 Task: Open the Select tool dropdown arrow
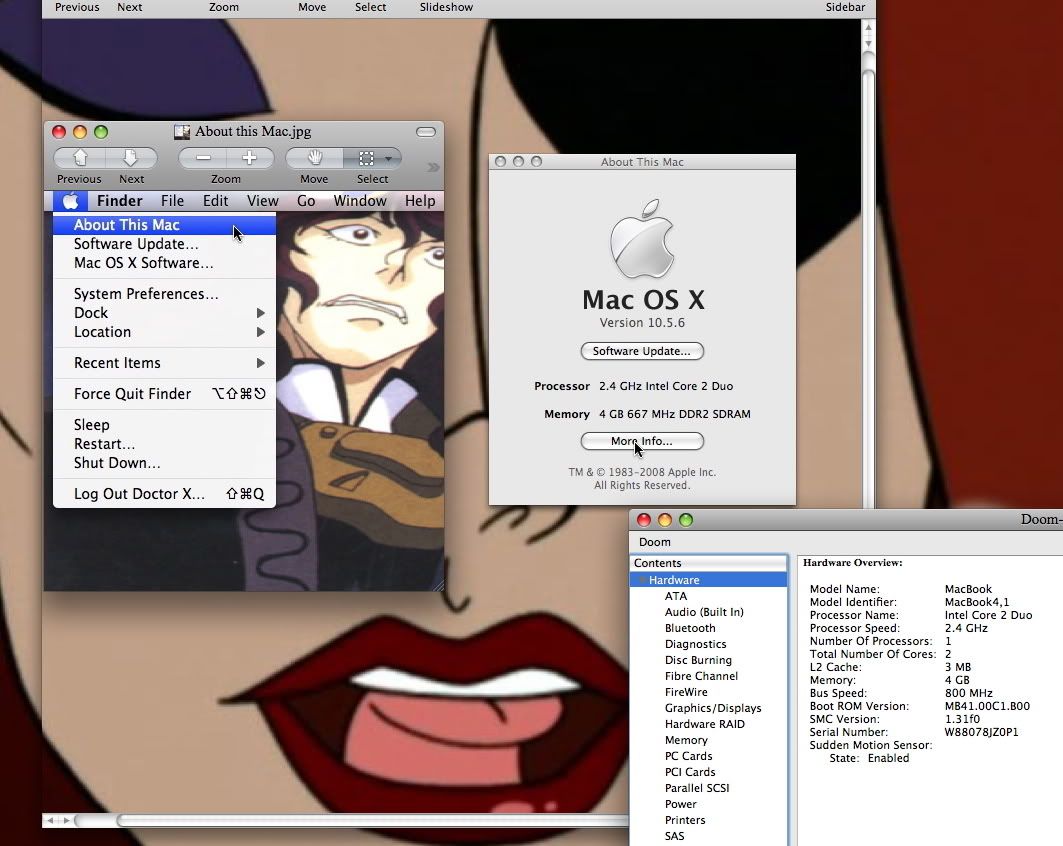pyautogui.click(x=389, y=159)
